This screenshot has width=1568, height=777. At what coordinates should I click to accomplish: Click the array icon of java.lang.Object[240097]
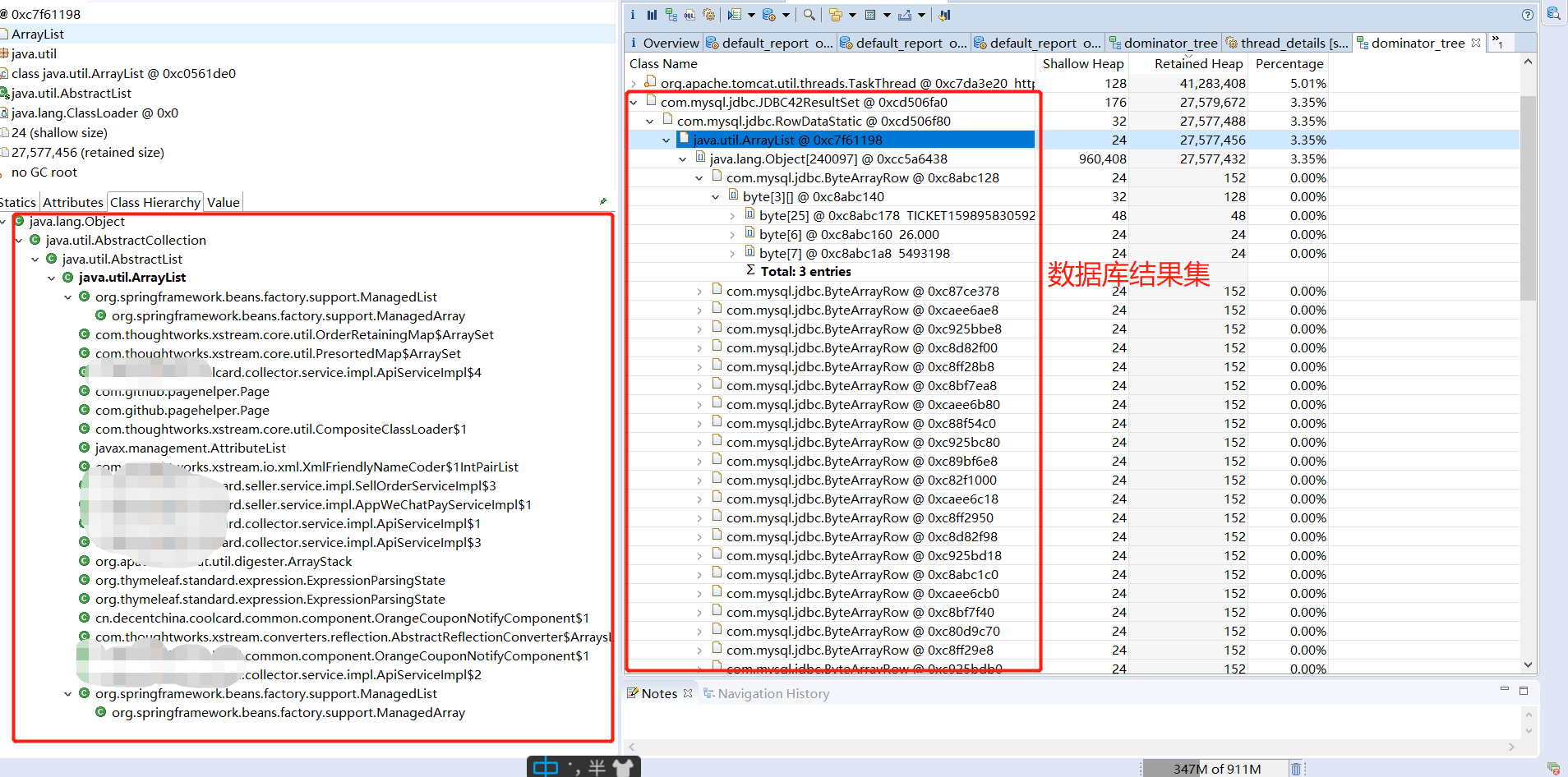[700, 158]
